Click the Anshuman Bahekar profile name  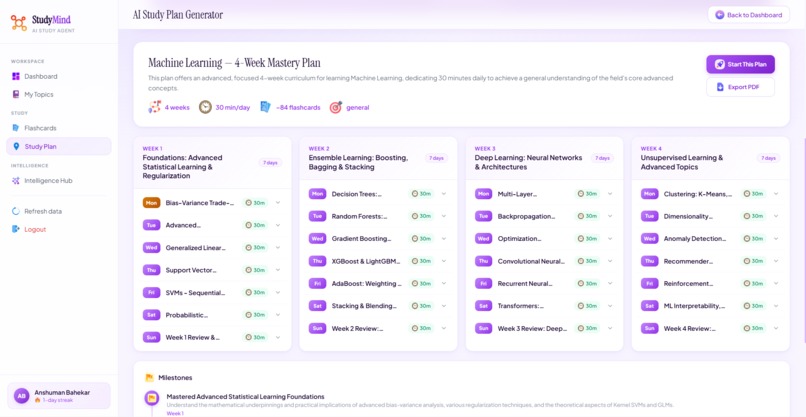(x=62, y=392)
